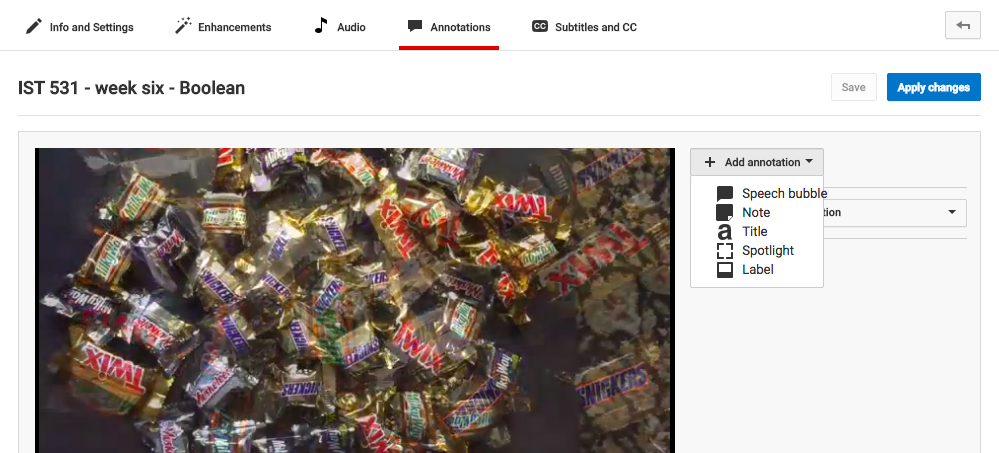The height and width of the screenshot is (453, 999).
Task: Click the plus icon on Add annotation
Action: 710,162
